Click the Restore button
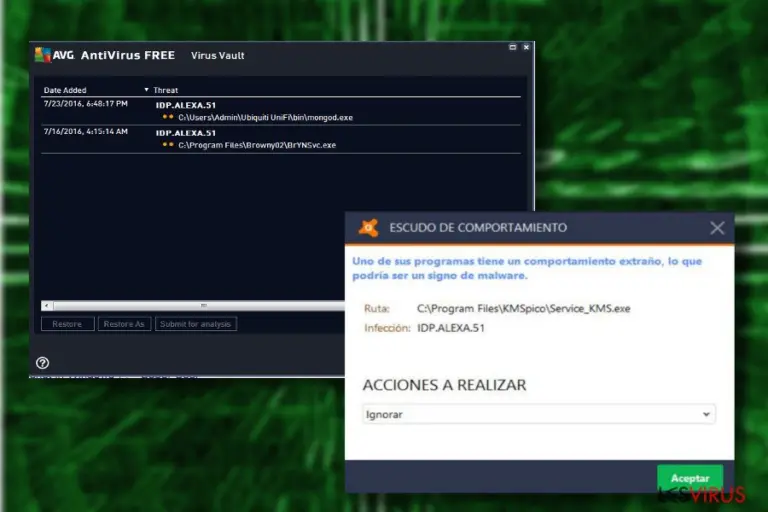The width and height of the screenshot is (768, 512). point(68,324)
